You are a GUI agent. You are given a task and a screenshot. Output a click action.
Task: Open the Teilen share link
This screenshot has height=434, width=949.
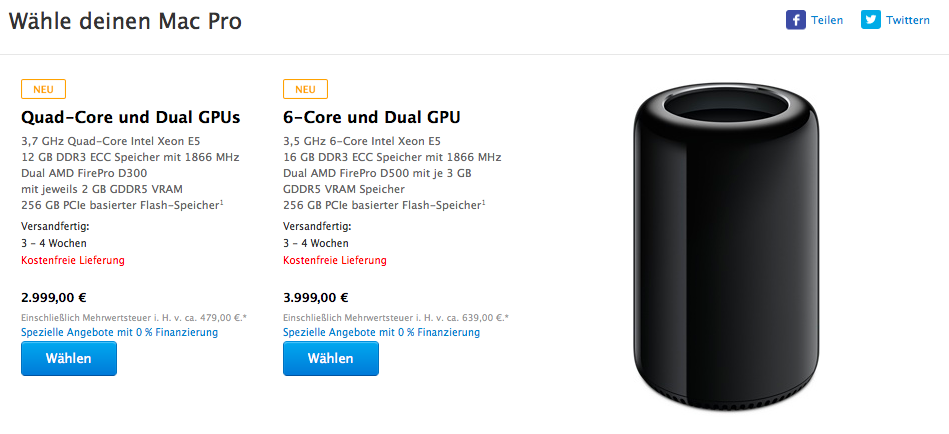tap(827, 20)
